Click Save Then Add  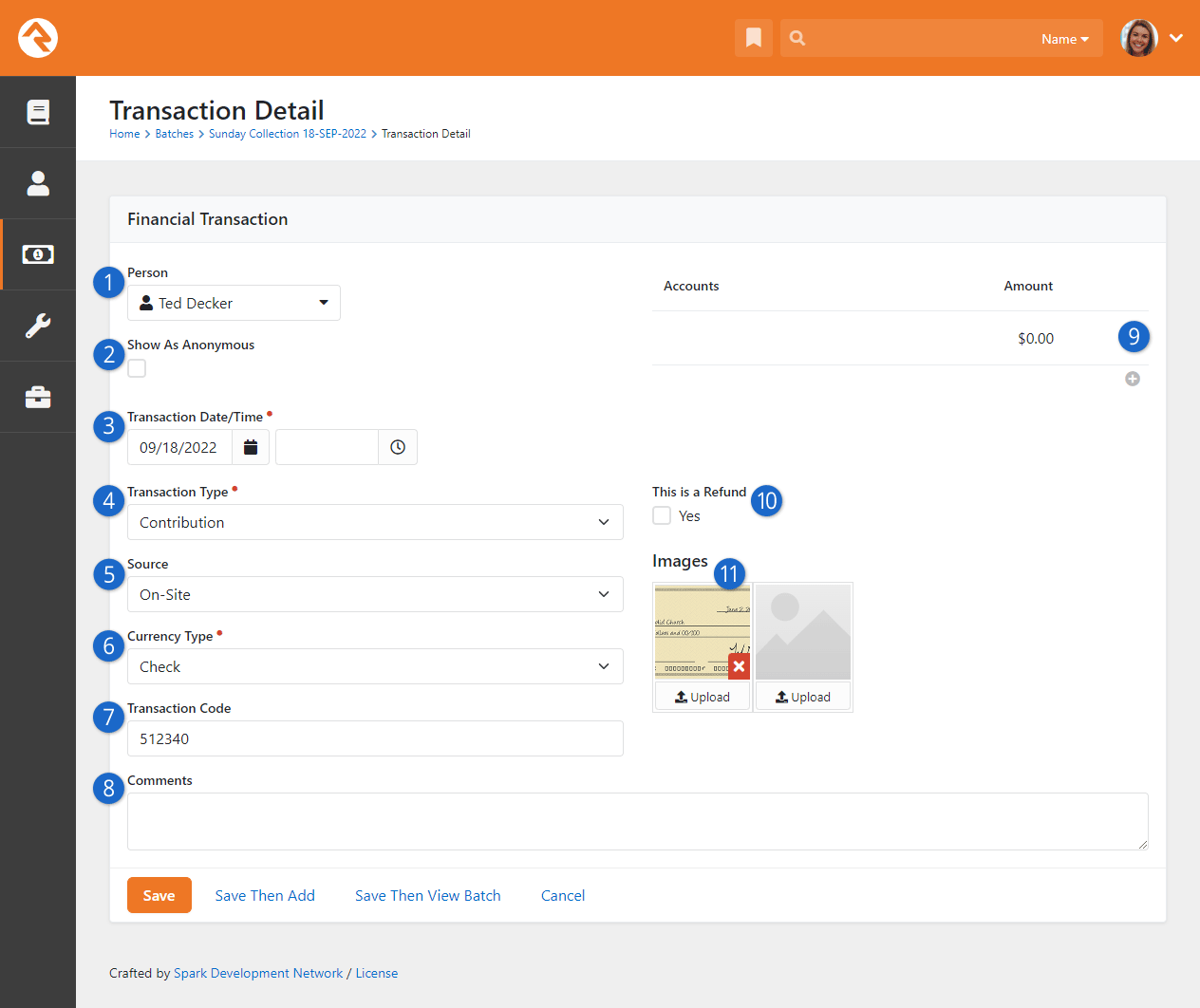pyautogui.click(x=265, y=895)
